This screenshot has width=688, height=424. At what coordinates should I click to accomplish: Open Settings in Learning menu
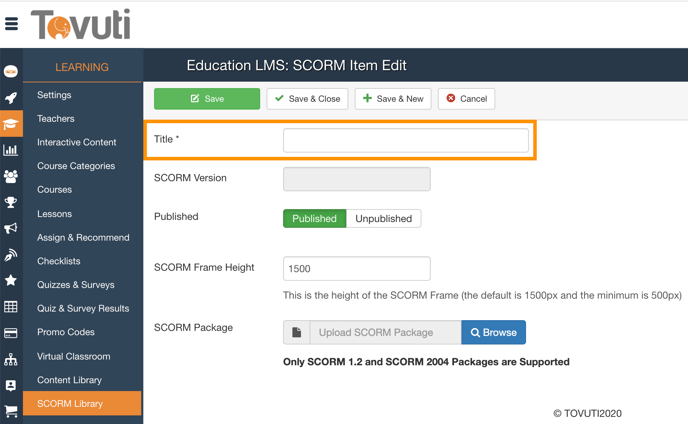tap(54, 95)
